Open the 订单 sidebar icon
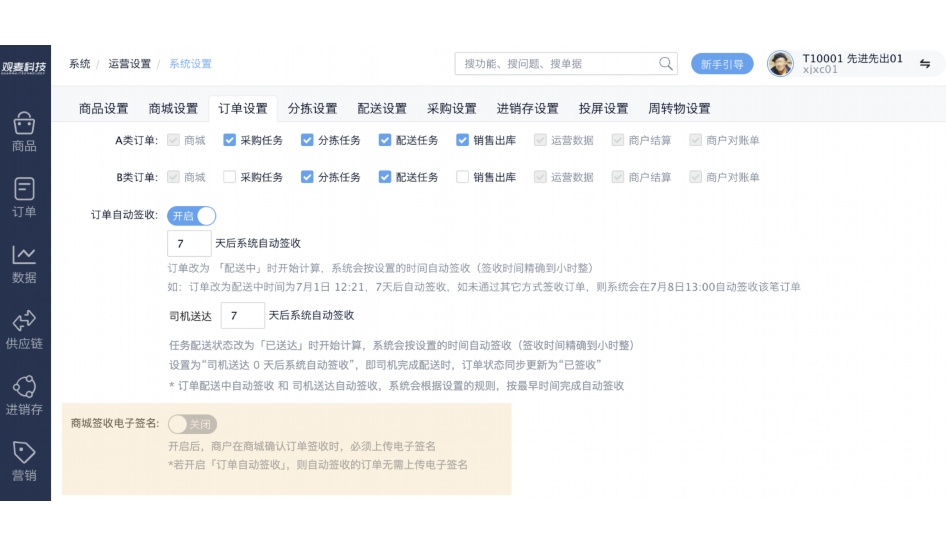Viewport: 946px width, 546px height. pos(24,190)
